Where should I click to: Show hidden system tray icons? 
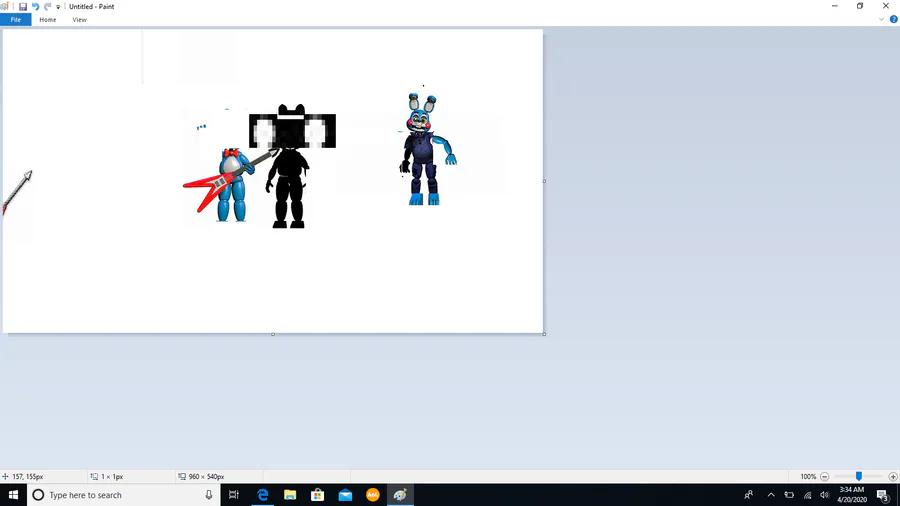(771, 495)
